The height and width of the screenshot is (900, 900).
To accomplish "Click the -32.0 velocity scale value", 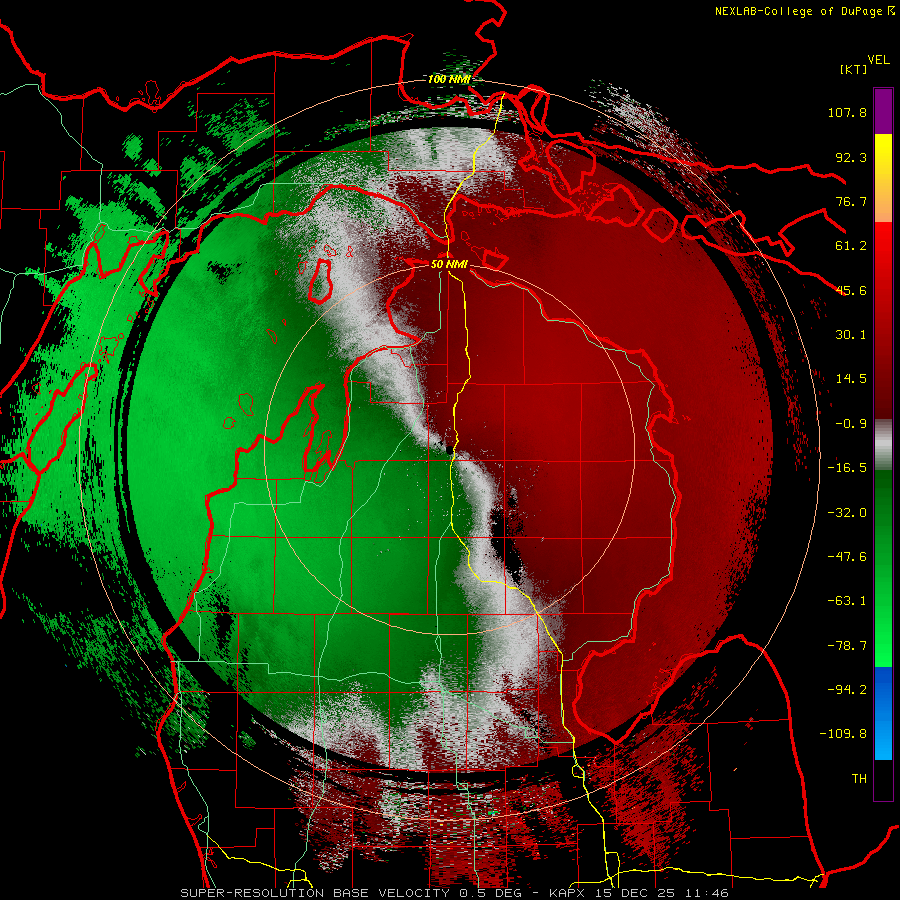I will click(x=847, y=513).
